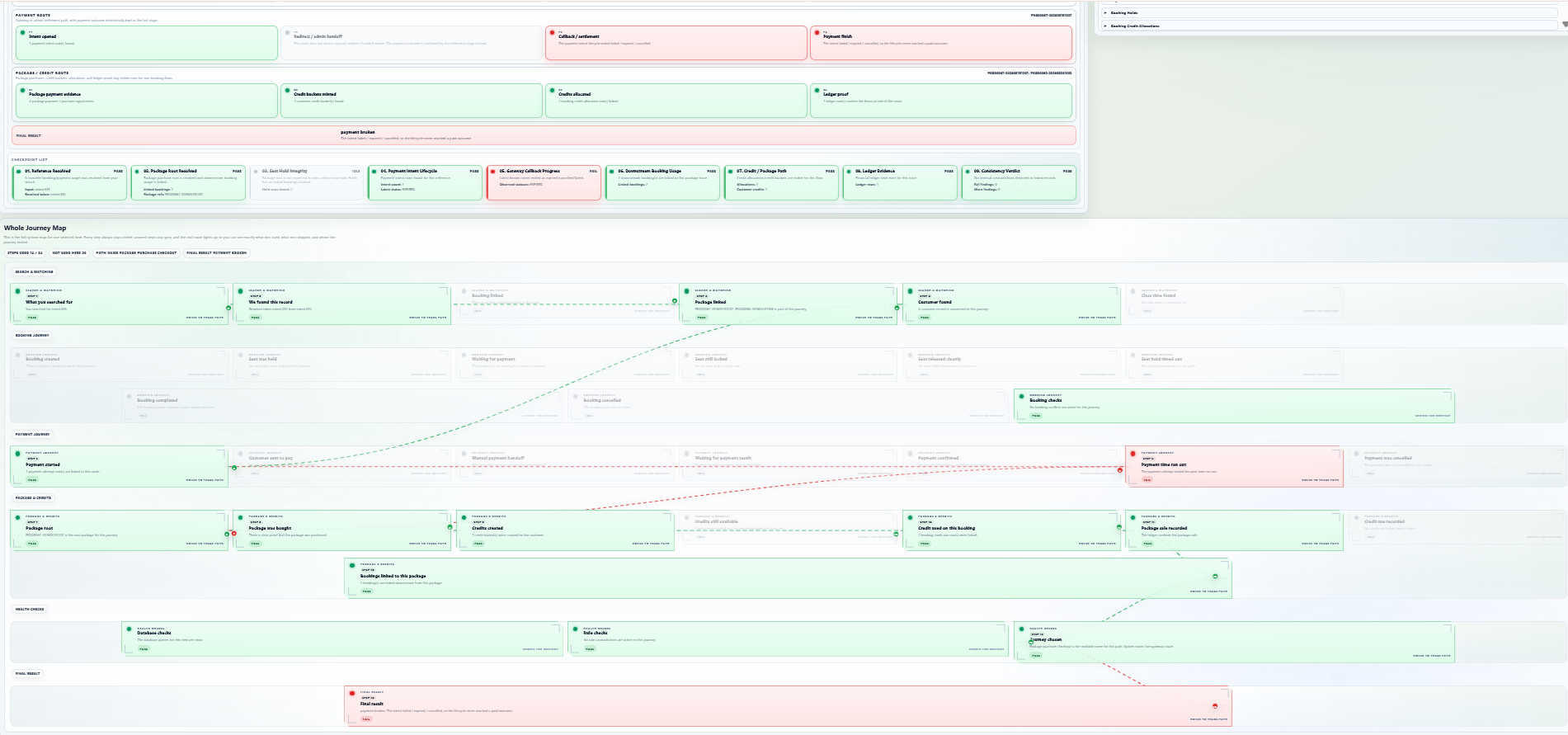Select the Package was bought node title
The image size is (1568, 735).
[270, 528]
